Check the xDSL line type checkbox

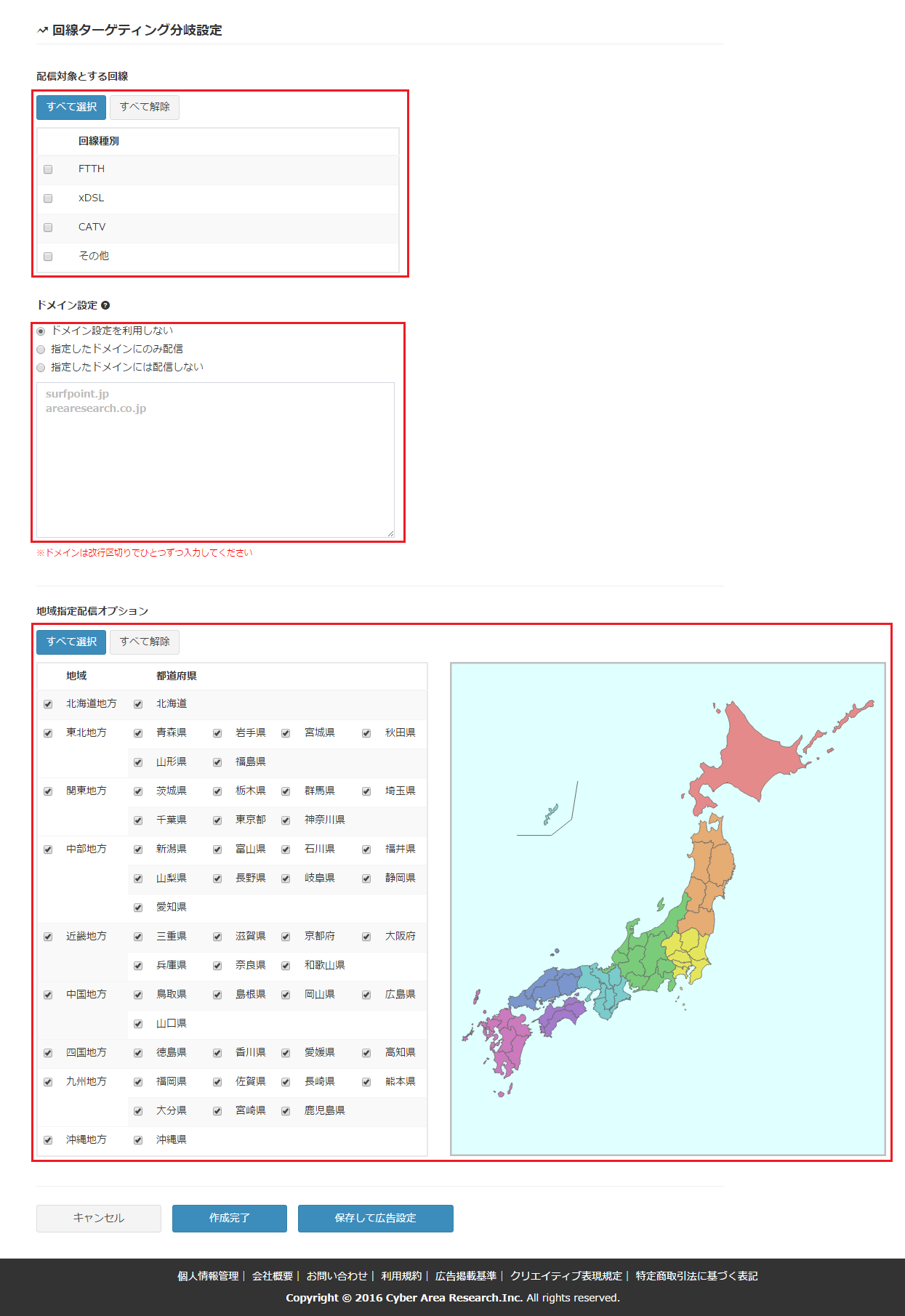(48, 198)
